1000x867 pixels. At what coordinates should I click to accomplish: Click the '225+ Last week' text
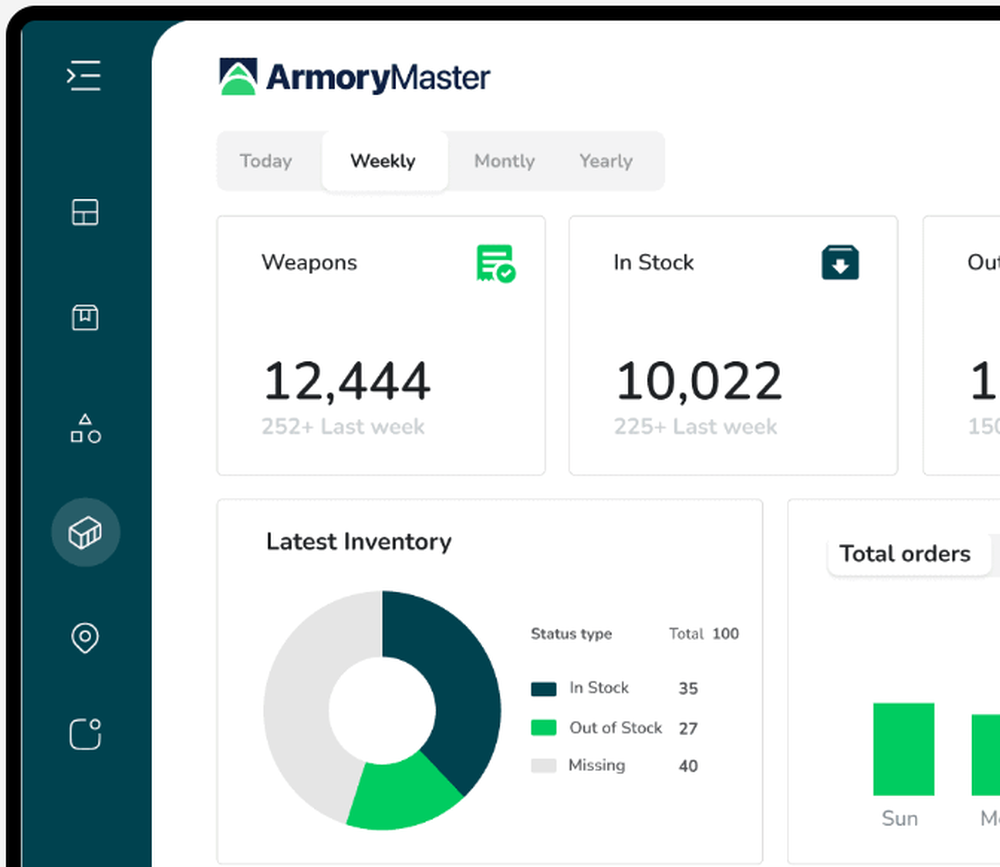coord(695,426)
